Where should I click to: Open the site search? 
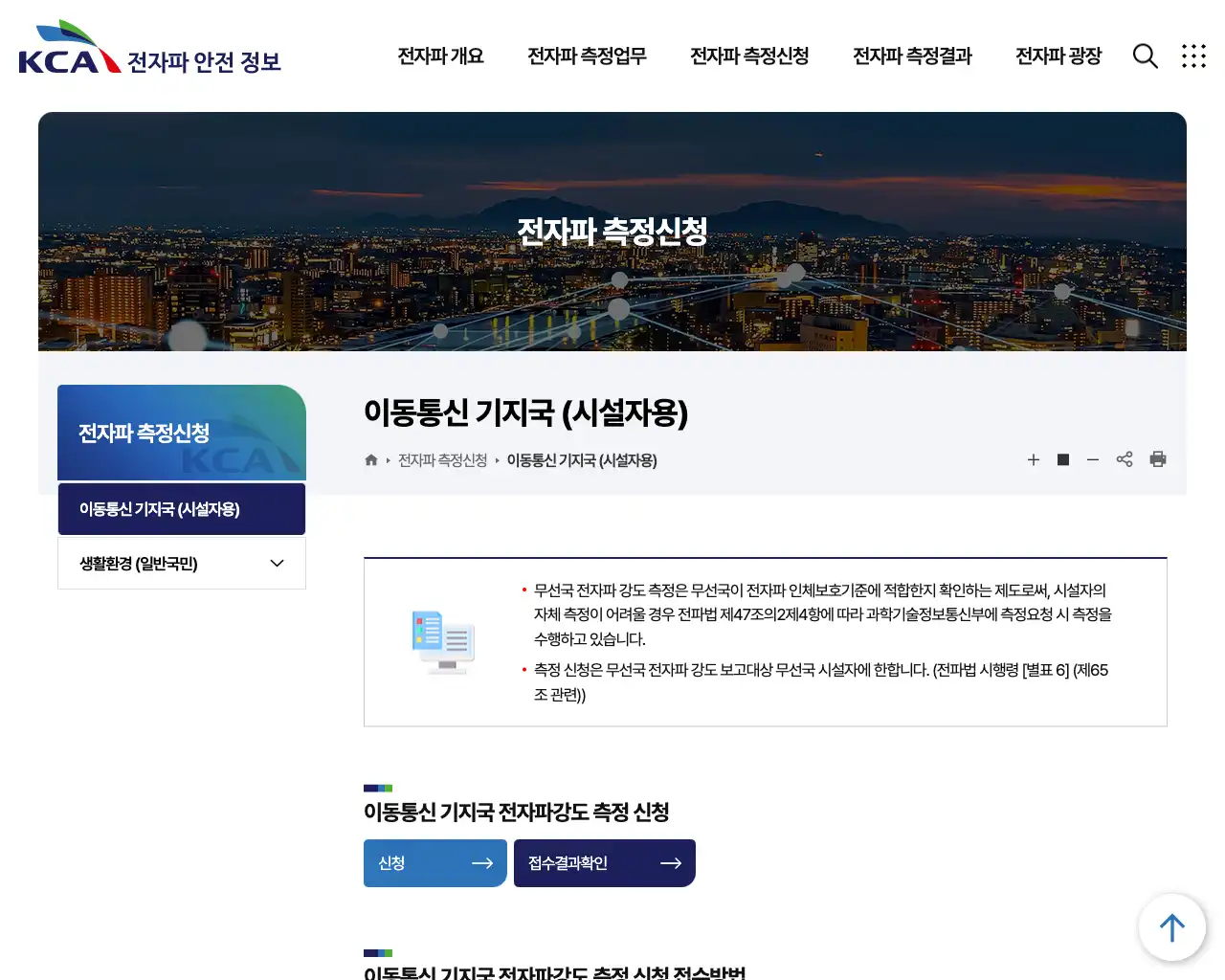tap(1145, 56)
